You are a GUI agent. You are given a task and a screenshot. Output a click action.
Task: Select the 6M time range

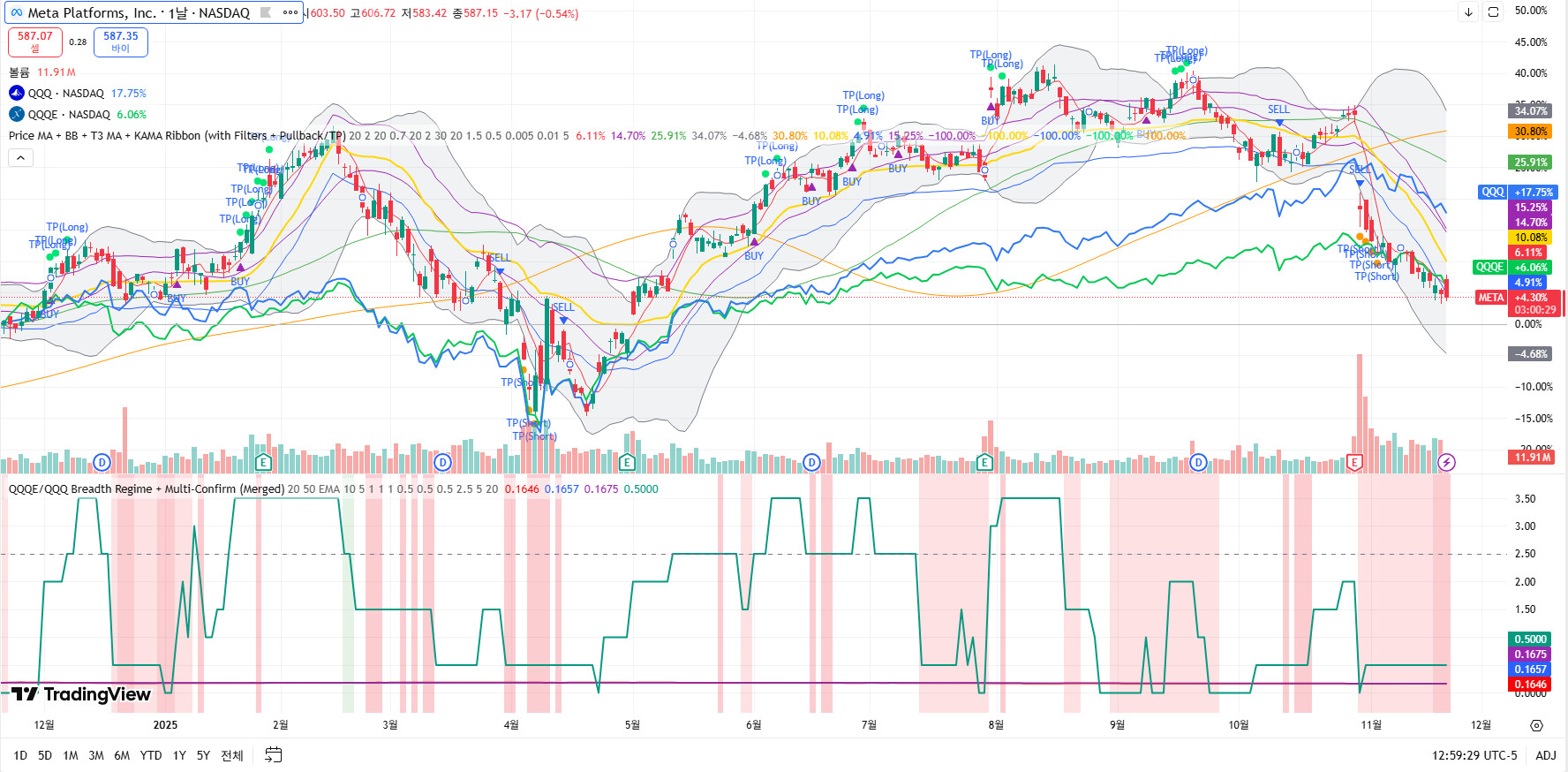click(x=122, y=755)
